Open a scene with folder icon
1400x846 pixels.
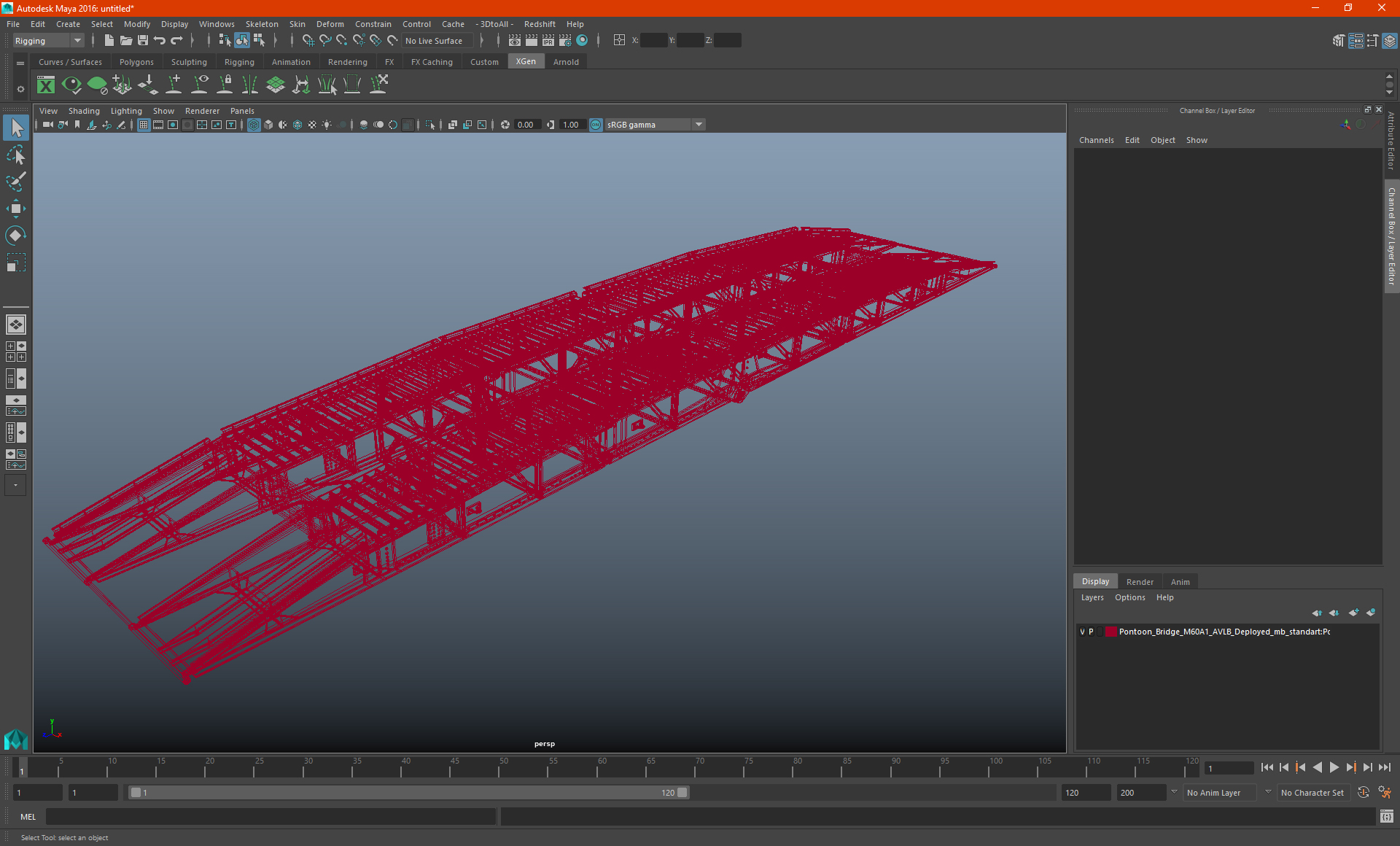(126, 41)
